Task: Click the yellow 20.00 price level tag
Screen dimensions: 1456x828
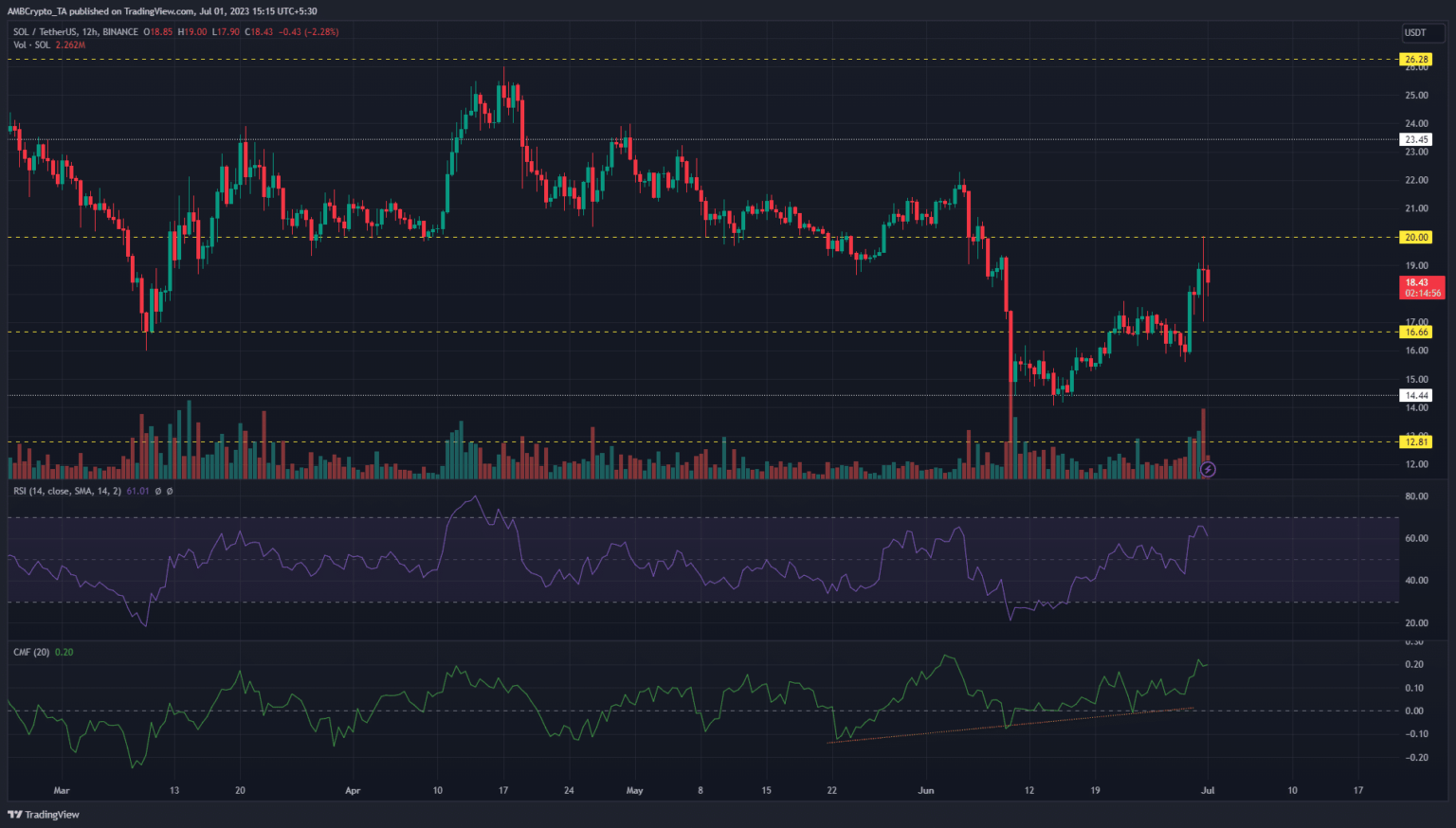Action: point(1416,238)
